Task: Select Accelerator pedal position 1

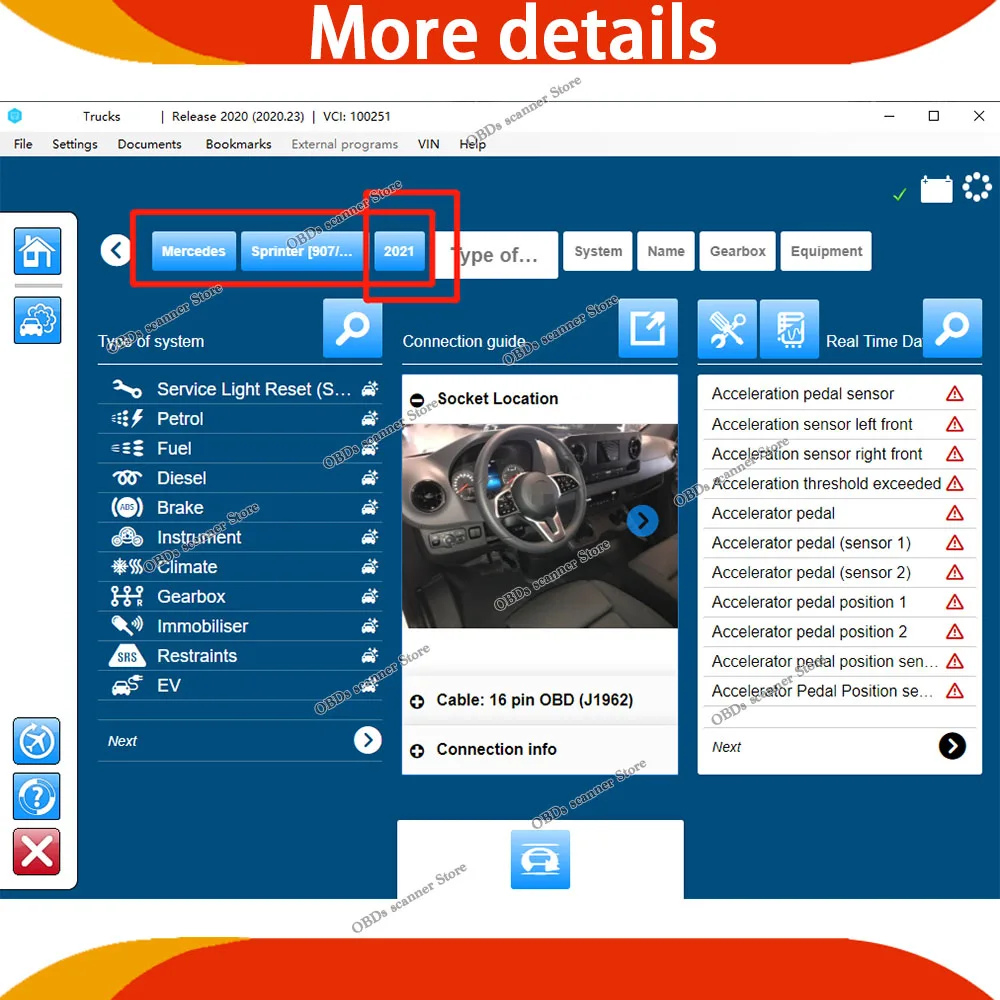Action: 839,602
